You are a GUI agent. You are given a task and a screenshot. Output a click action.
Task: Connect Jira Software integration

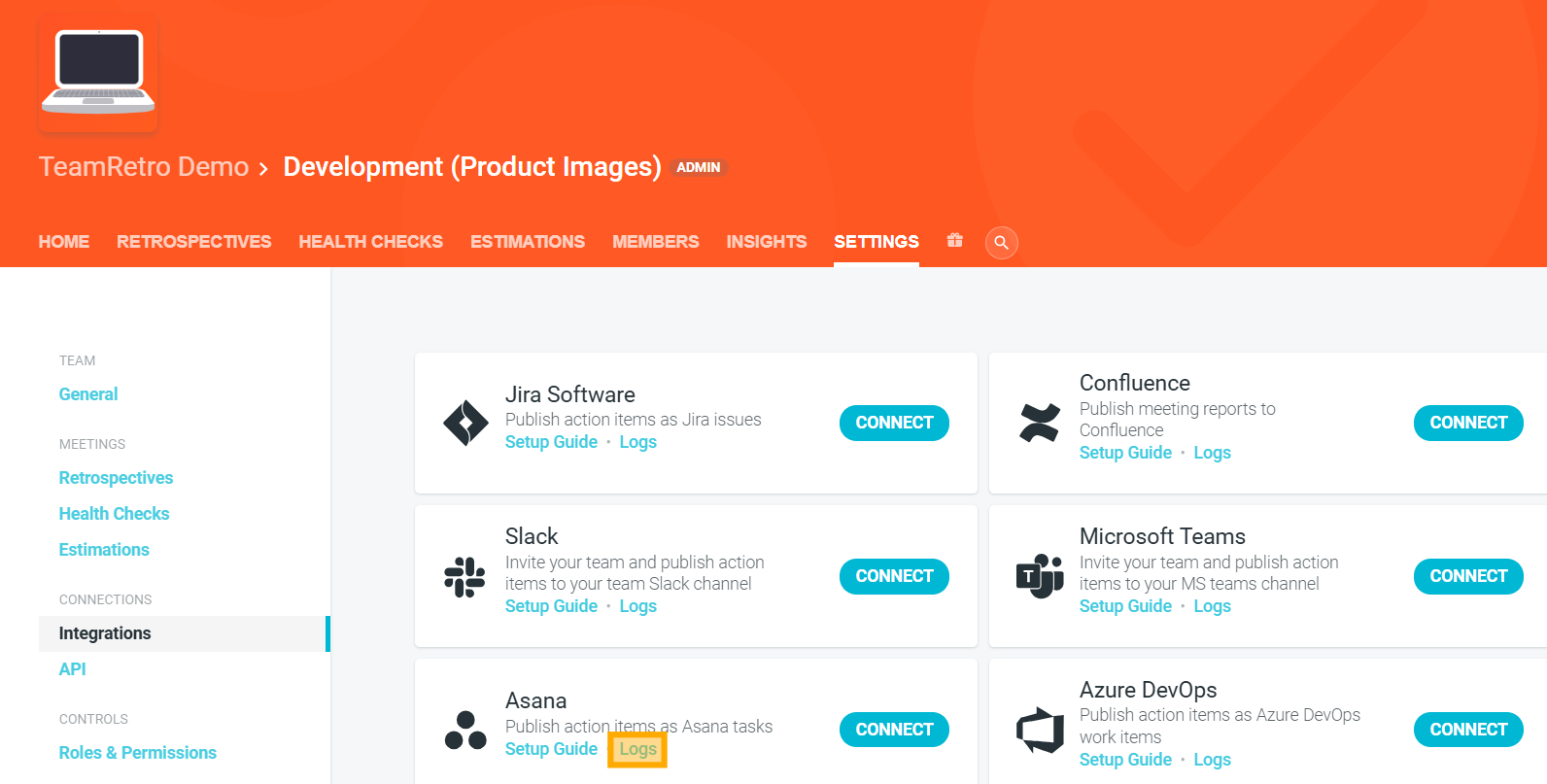[x=894, y=423]
